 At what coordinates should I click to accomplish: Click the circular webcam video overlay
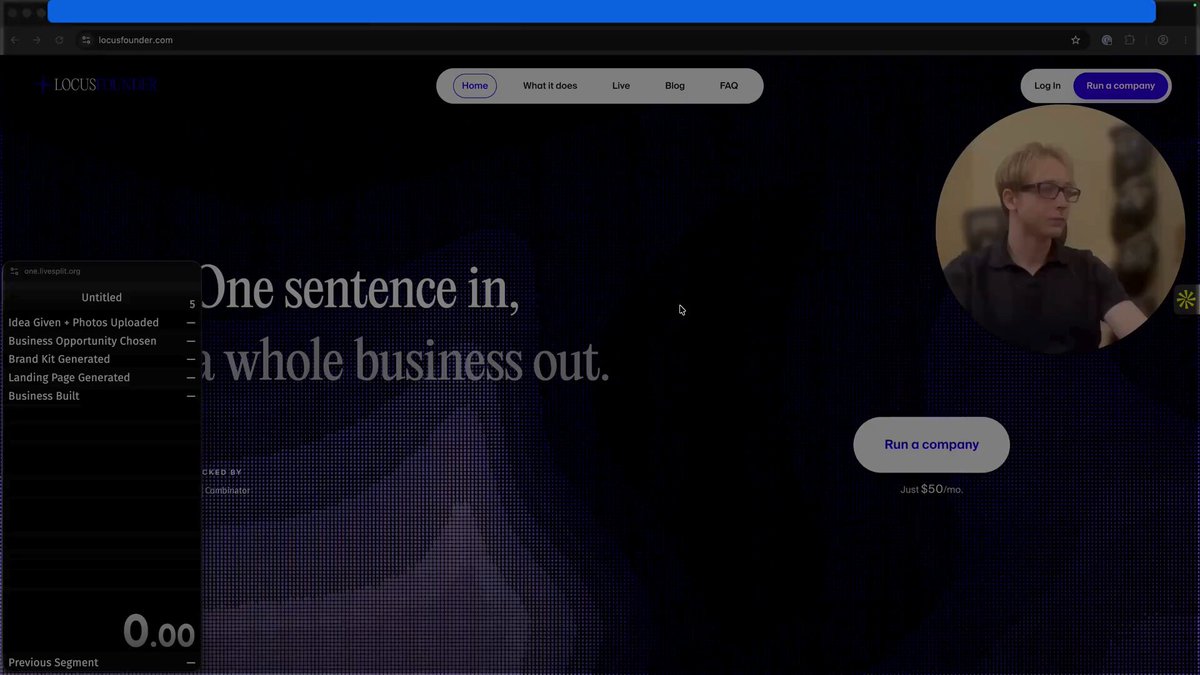pos(1060,229)
